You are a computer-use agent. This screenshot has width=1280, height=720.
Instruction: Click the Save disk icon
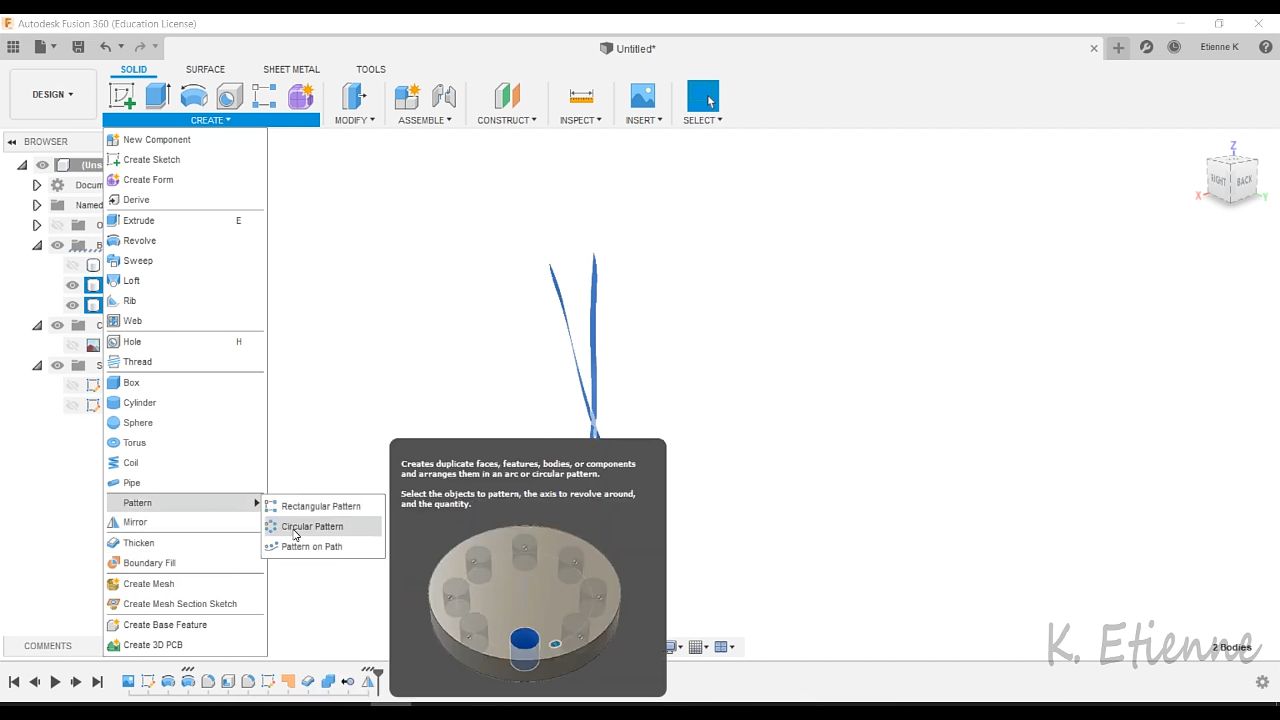click(x=78, y=47)
